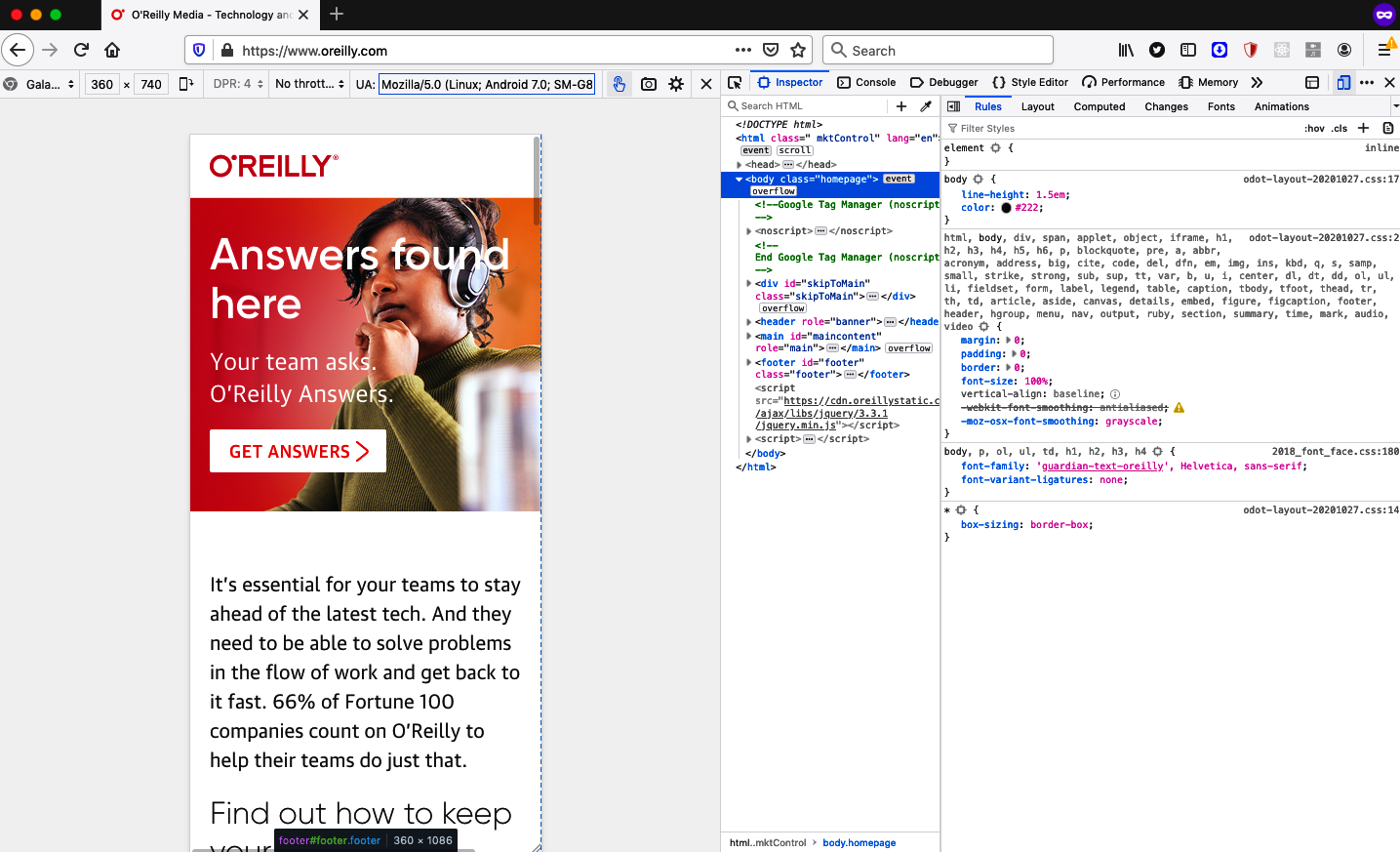
Task: Click the React DevTools extension icon
Action: click(x=1282, y=50)
